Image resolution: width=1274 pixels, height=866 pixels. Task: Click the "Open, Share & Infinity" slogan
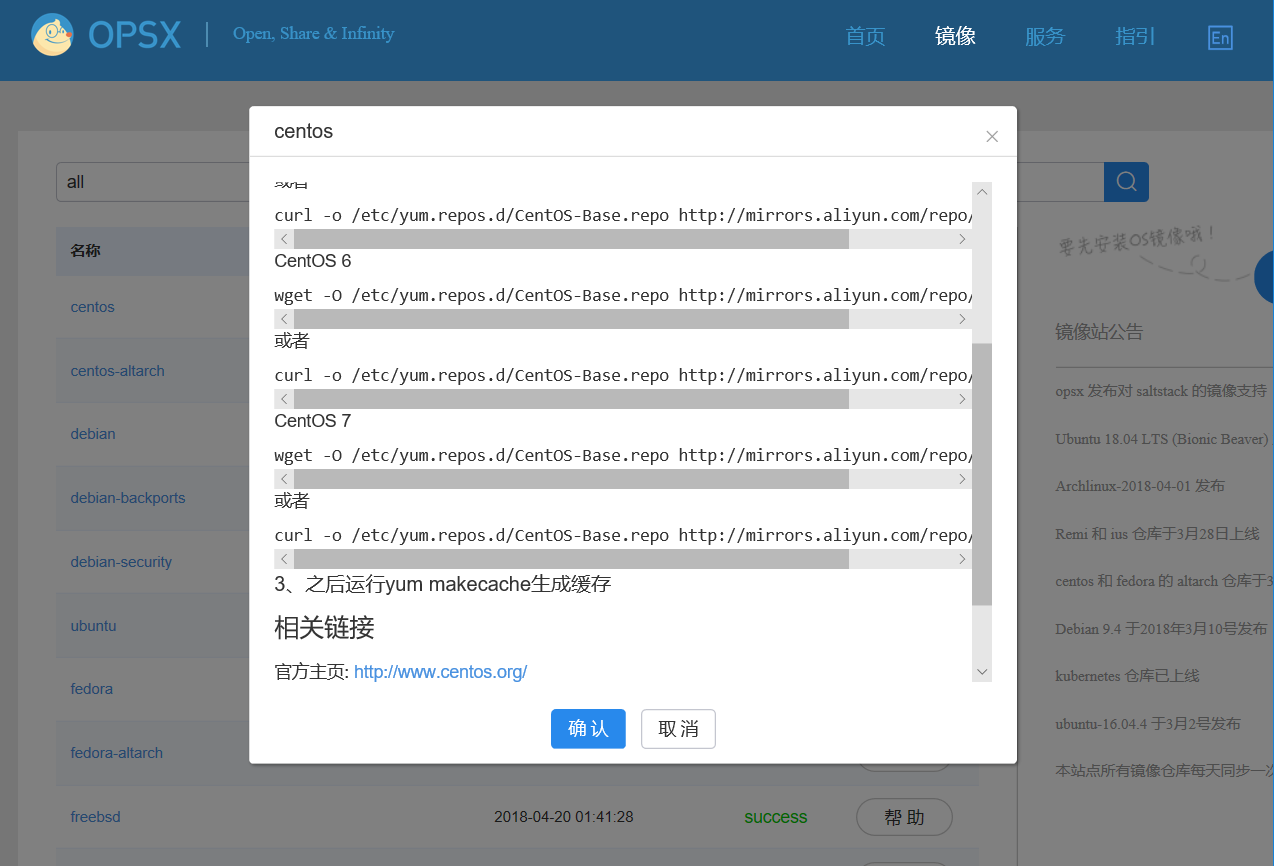pos(314,34)
